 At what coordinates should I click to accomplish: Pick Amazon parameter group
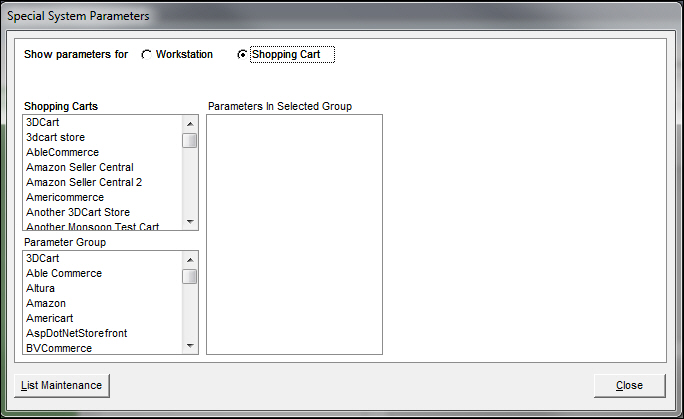[x=103, y=303]
